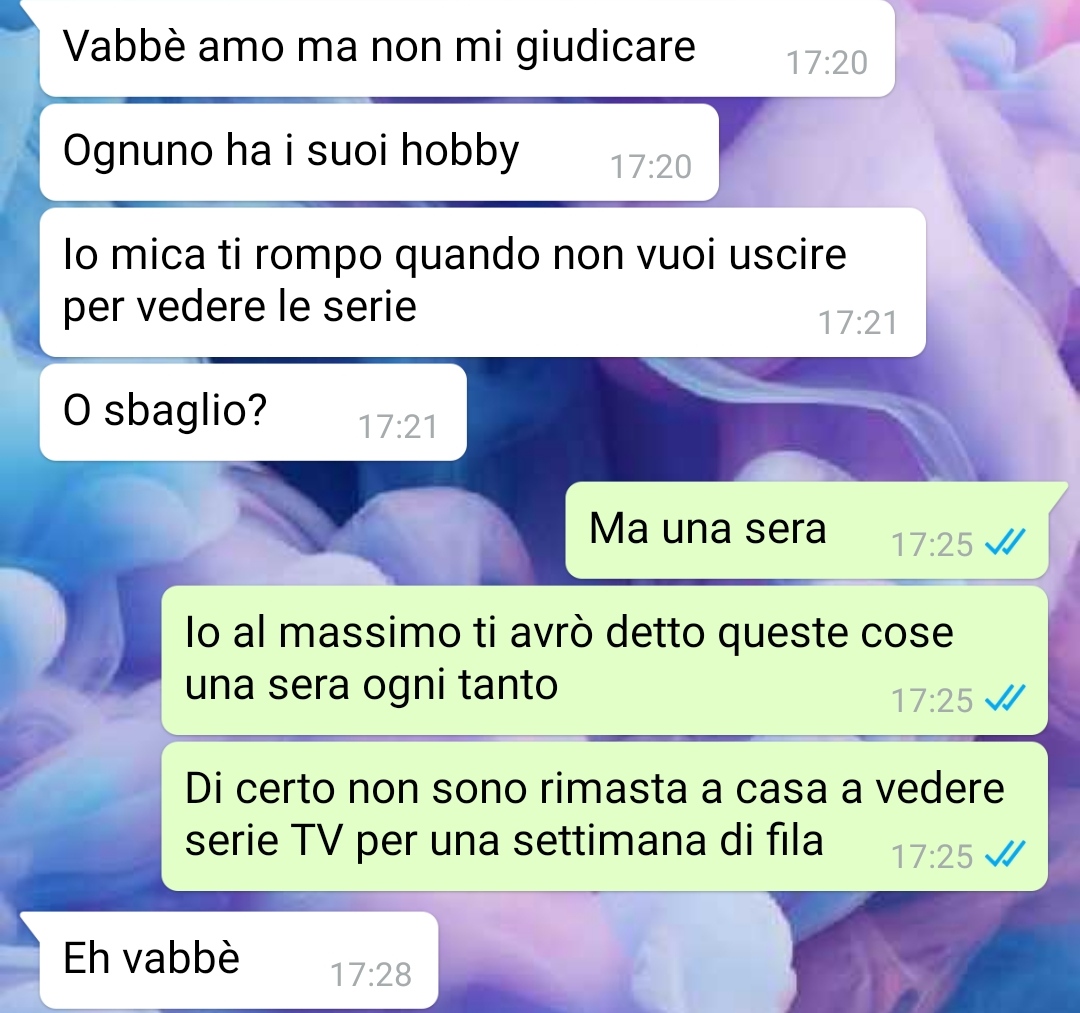Tap the 17:21 timestamp on 'per vedere le serie'
Screen dimensions: 1080x1013
click(x=858, y=323)
